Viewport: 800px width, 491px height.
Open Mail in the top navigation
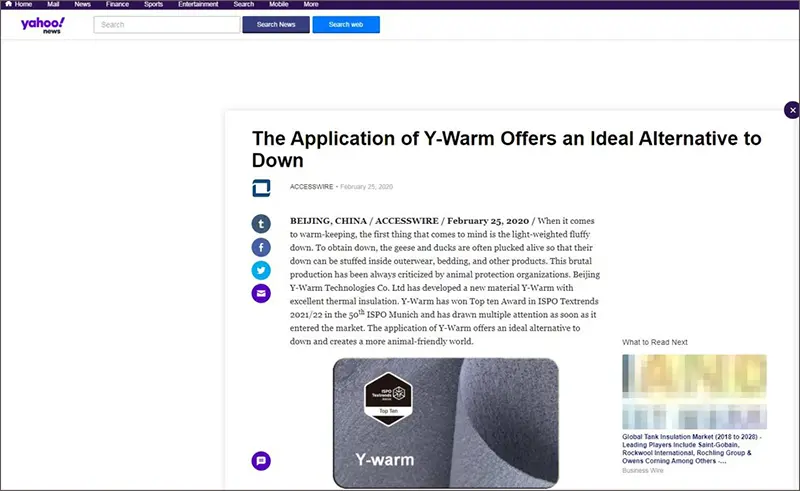point(53,4)
